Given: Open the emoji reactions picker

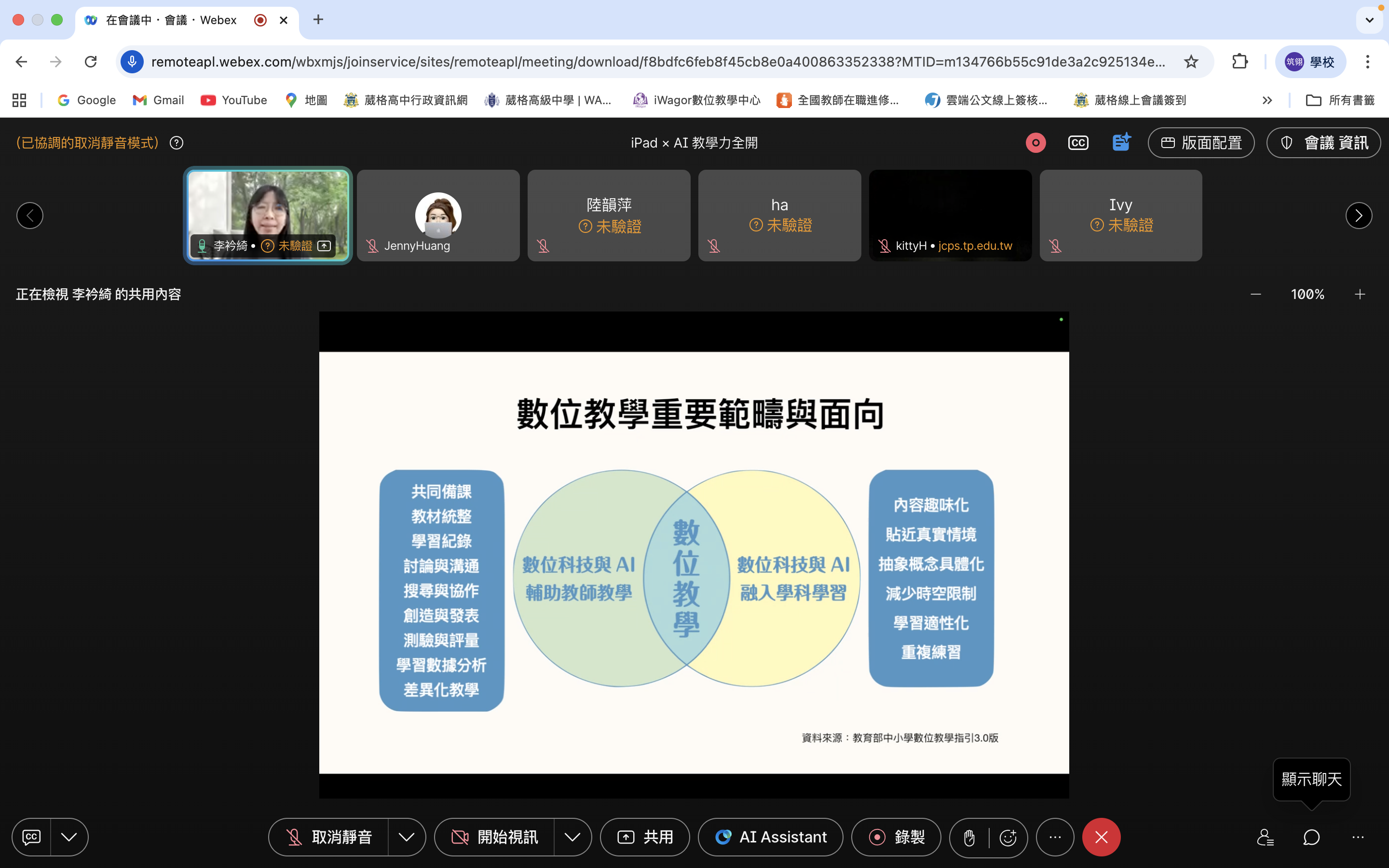Looking at the screenshot, I should coord(1008,838).
